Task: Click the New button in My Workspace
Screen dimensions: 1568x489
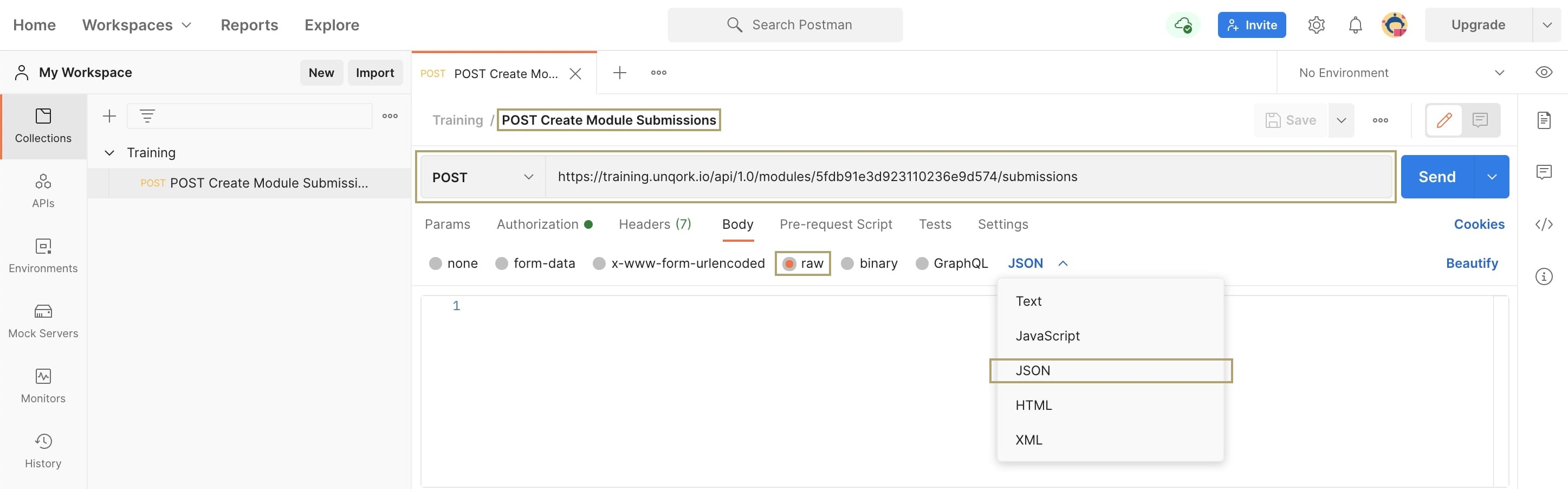Action: pyautogui.click(x=321, y=73)
